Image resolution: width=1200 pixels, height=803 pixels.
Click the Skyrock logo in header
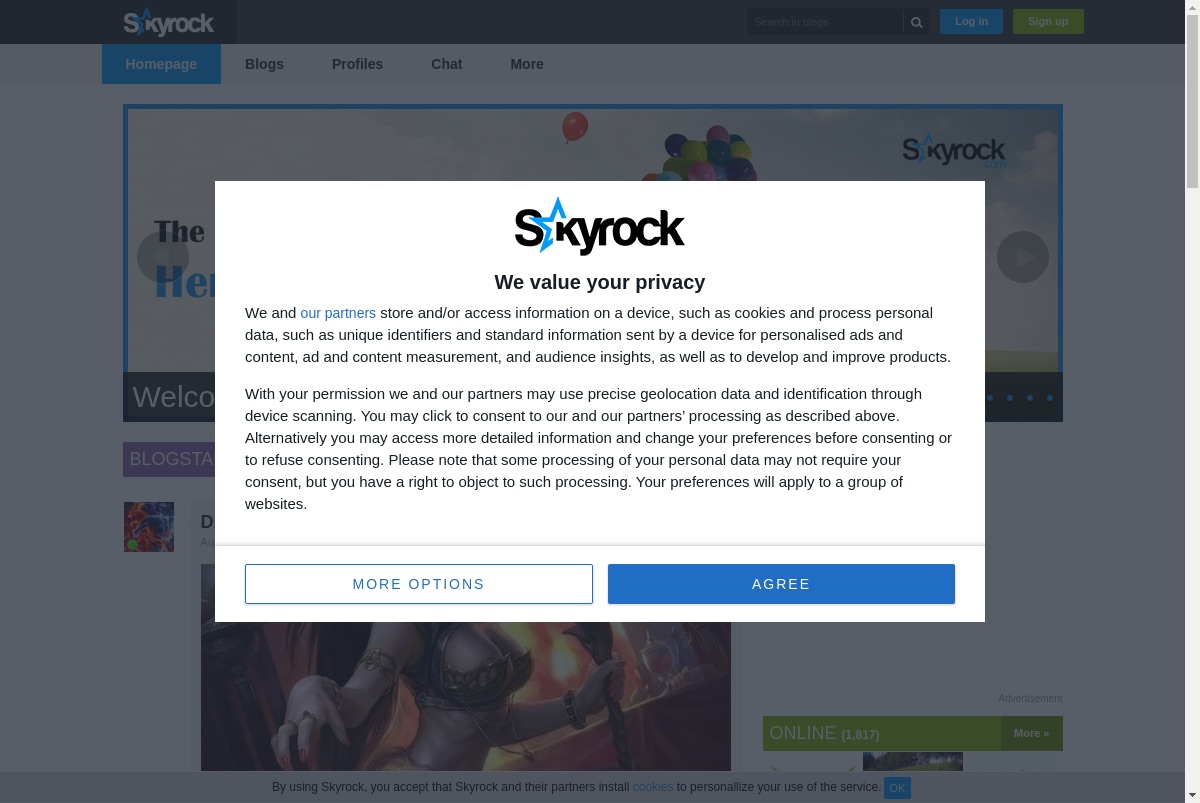[169, 22]
